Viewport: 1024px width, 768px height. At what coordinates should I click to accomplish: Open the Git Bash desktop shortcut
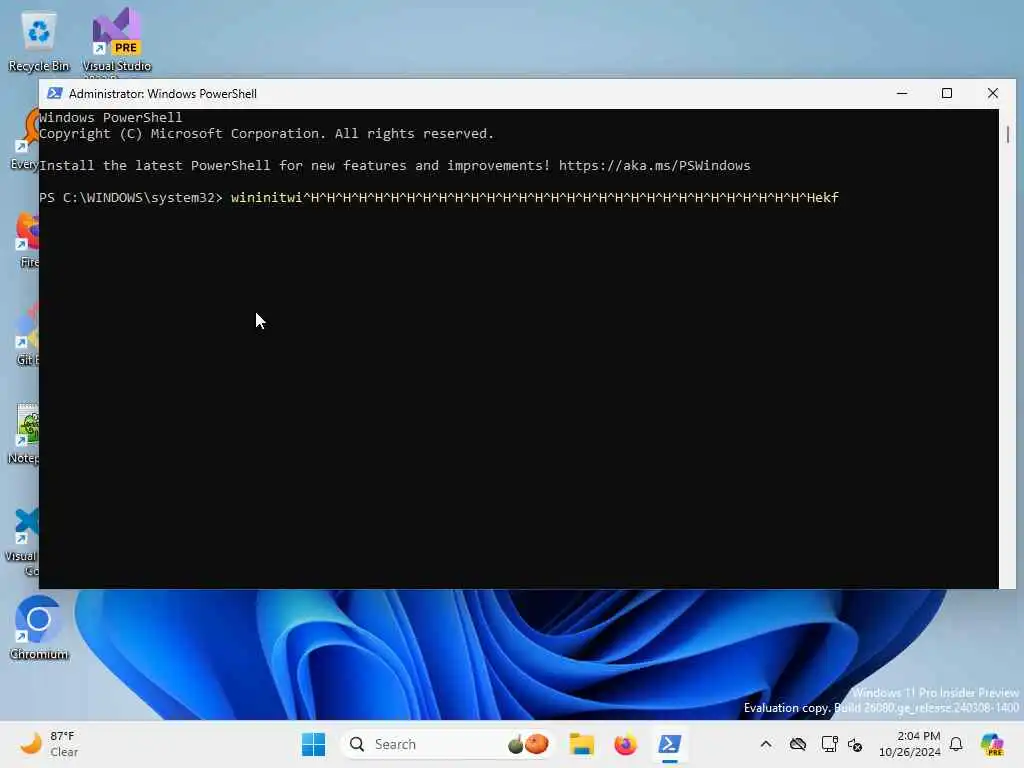click(x=27, y=335)
